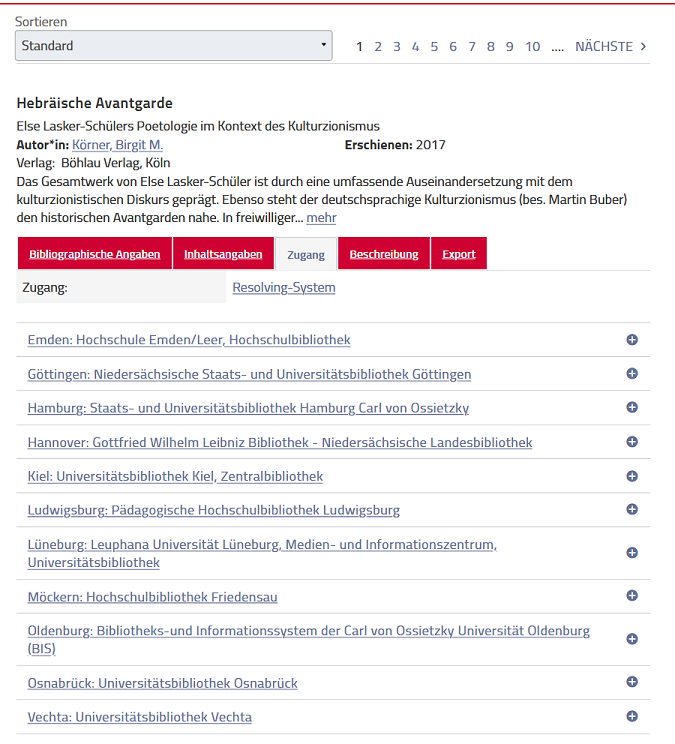This screenshot has width=675, height=744.
Task: Expand Oldenburg library plus icon
Action: [x=632, y=639]
